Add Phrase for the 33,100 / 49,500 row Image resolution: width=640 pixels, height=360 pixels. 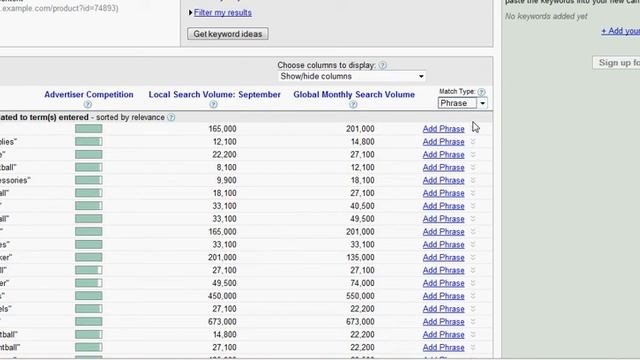pos(444,219)
